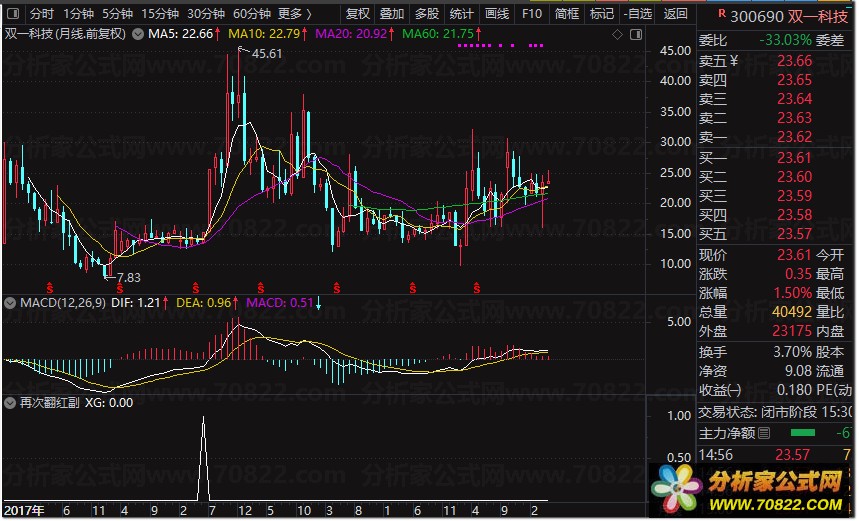This screenshot has width=859, height=521.
Task: Click the MA20: 20.92 value label
Action: (x=351, y=34)
